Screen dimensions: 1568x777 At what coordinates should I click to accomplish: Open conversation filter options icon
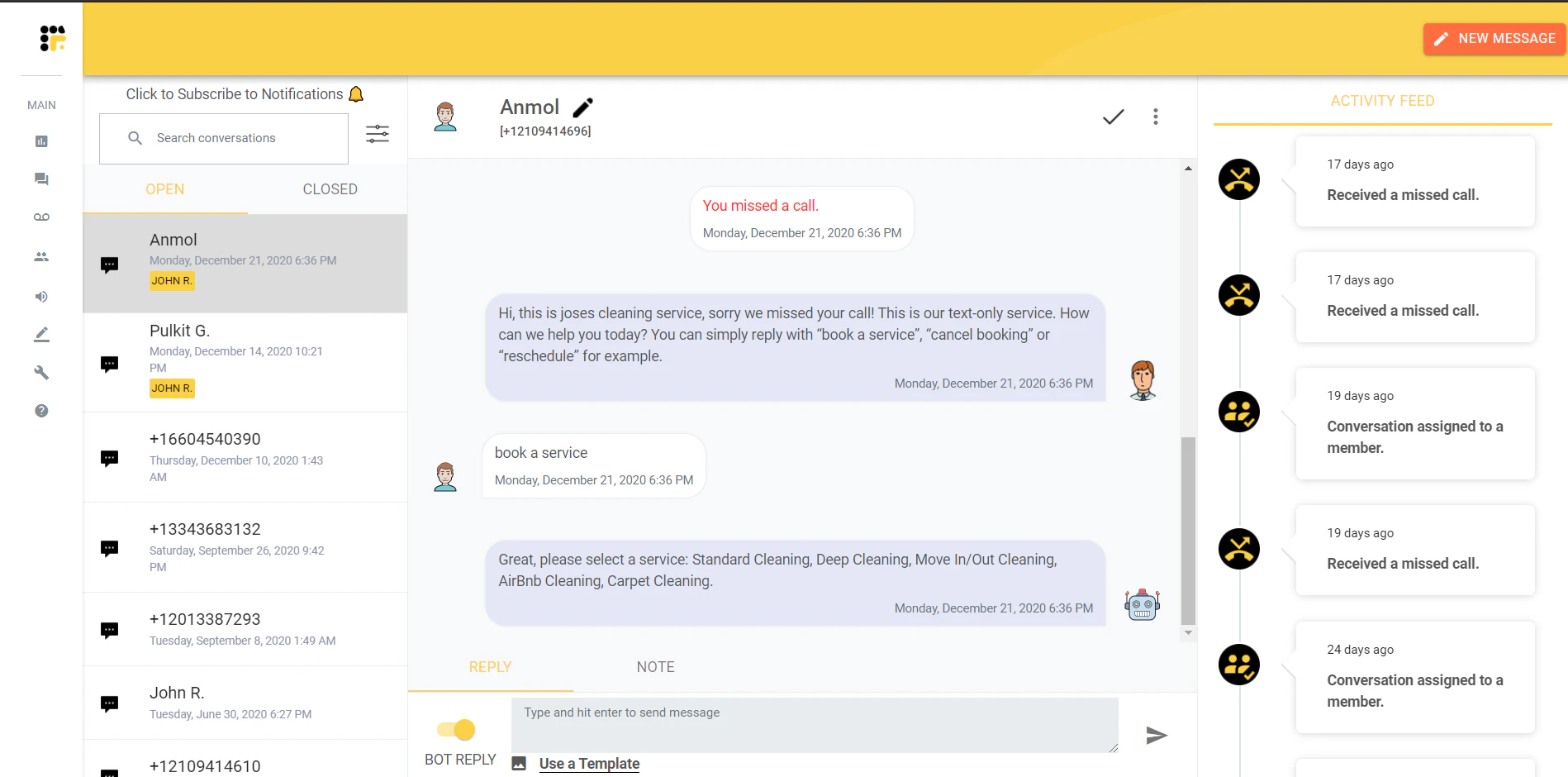[x=378, y=133]
